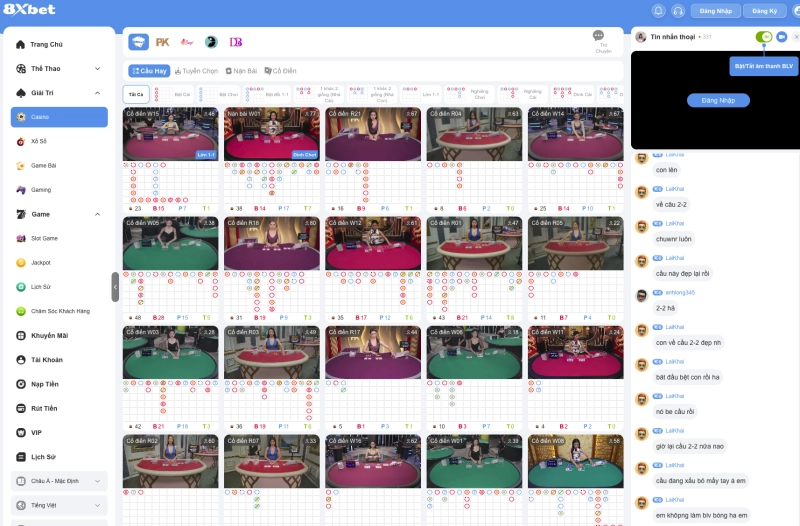Click Đăng Nhập in the top header
800x526 pixels.
(715, 11)
